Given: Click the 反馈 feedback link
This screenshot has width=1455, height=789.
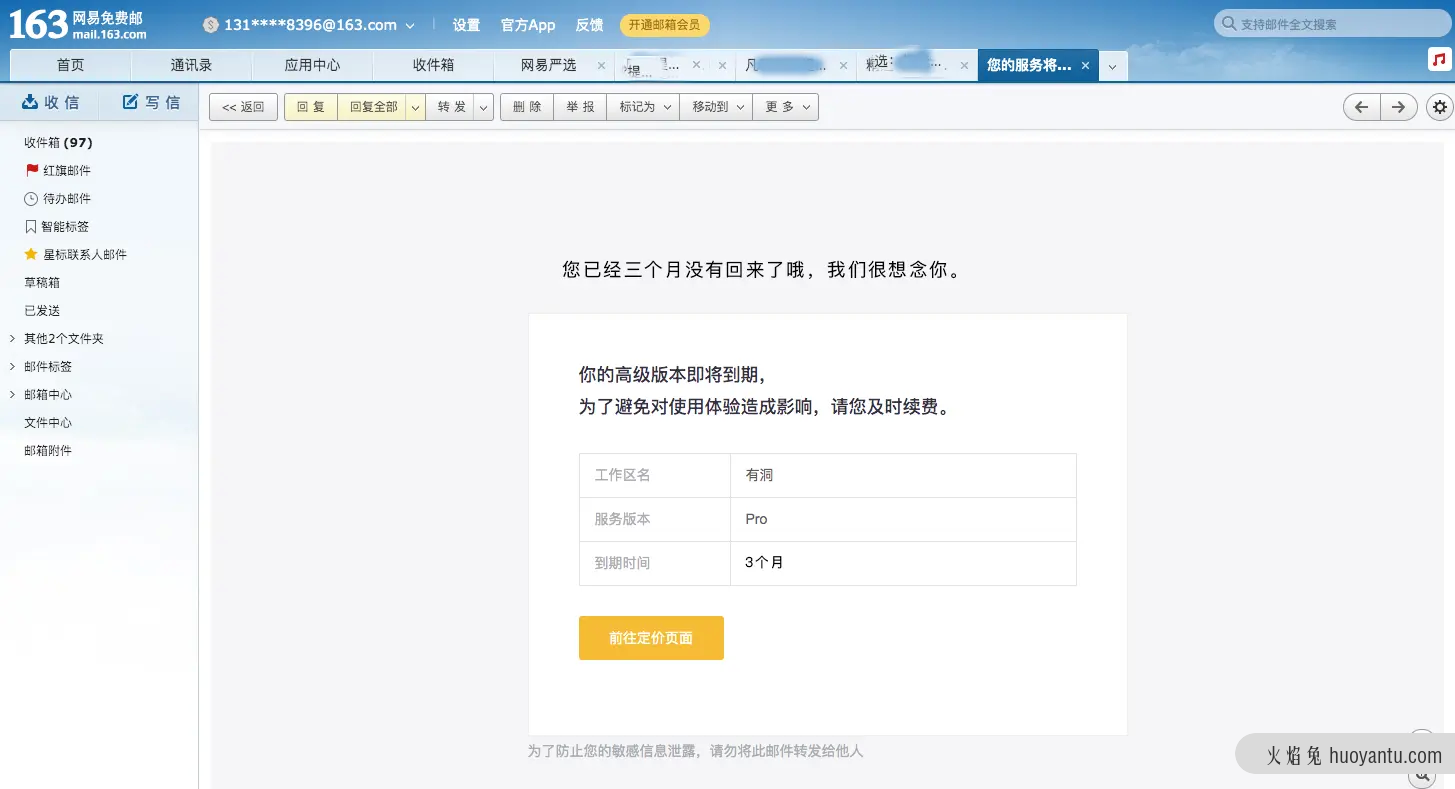Looking at the screenshot, I should pos(589,25).
